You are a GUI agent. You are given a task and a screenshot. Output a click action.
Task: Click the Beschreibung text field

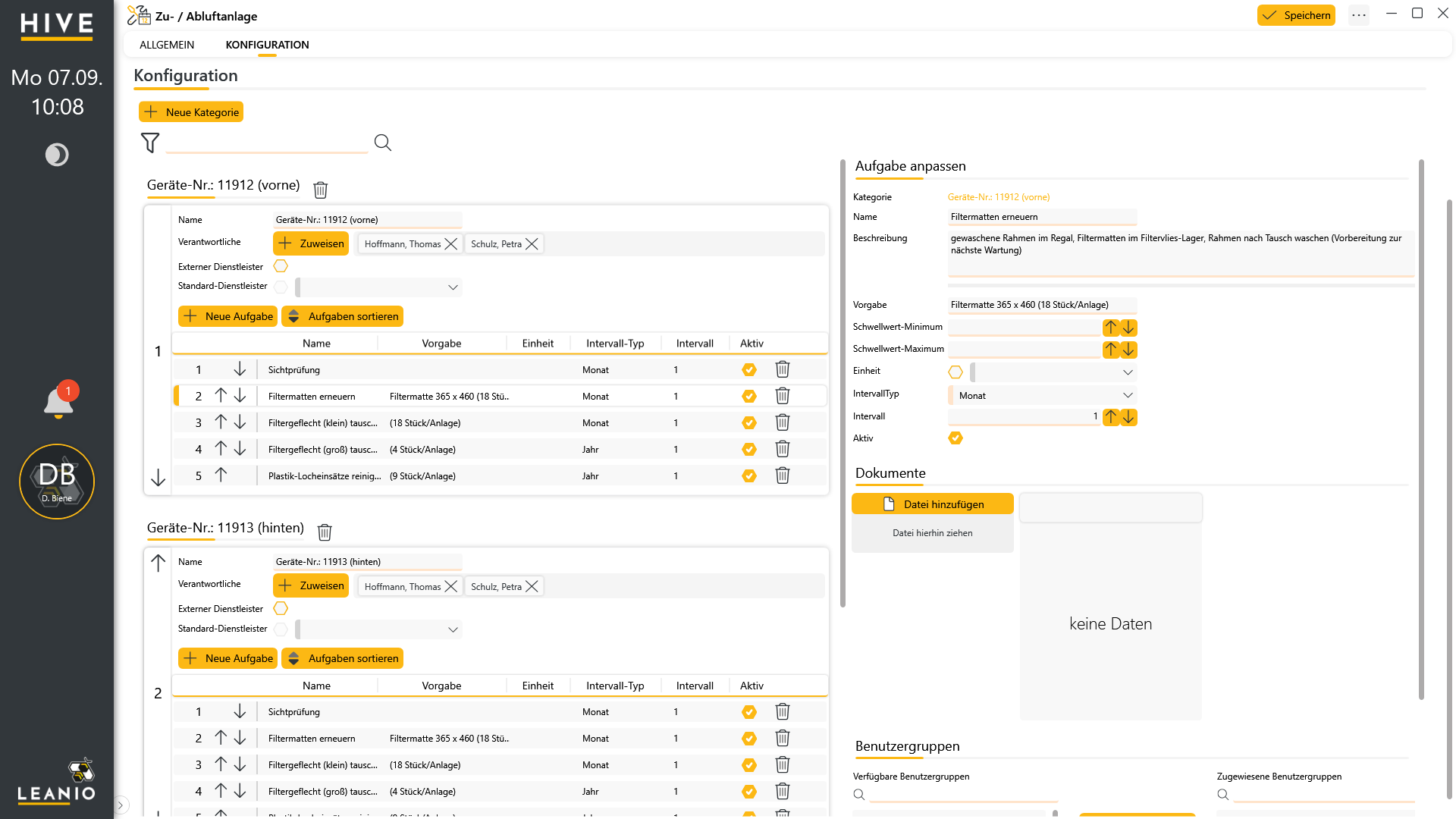click(1181, 253)
